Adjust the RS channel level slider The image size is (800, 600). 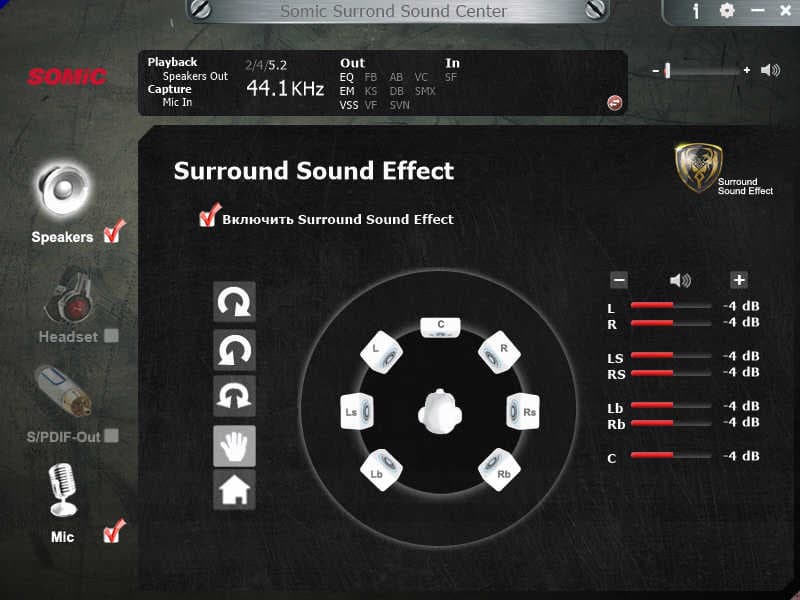(x=671, y=373)
